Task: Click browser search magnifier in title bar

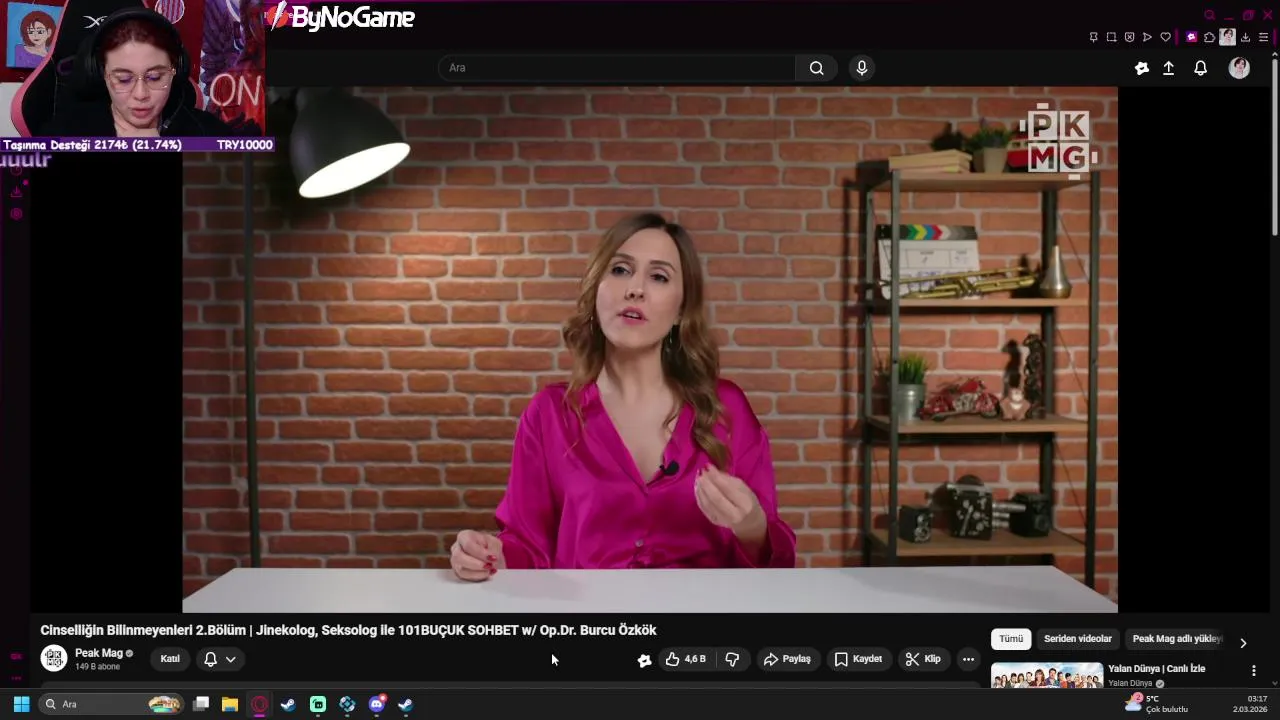Action: (1209, 15)
